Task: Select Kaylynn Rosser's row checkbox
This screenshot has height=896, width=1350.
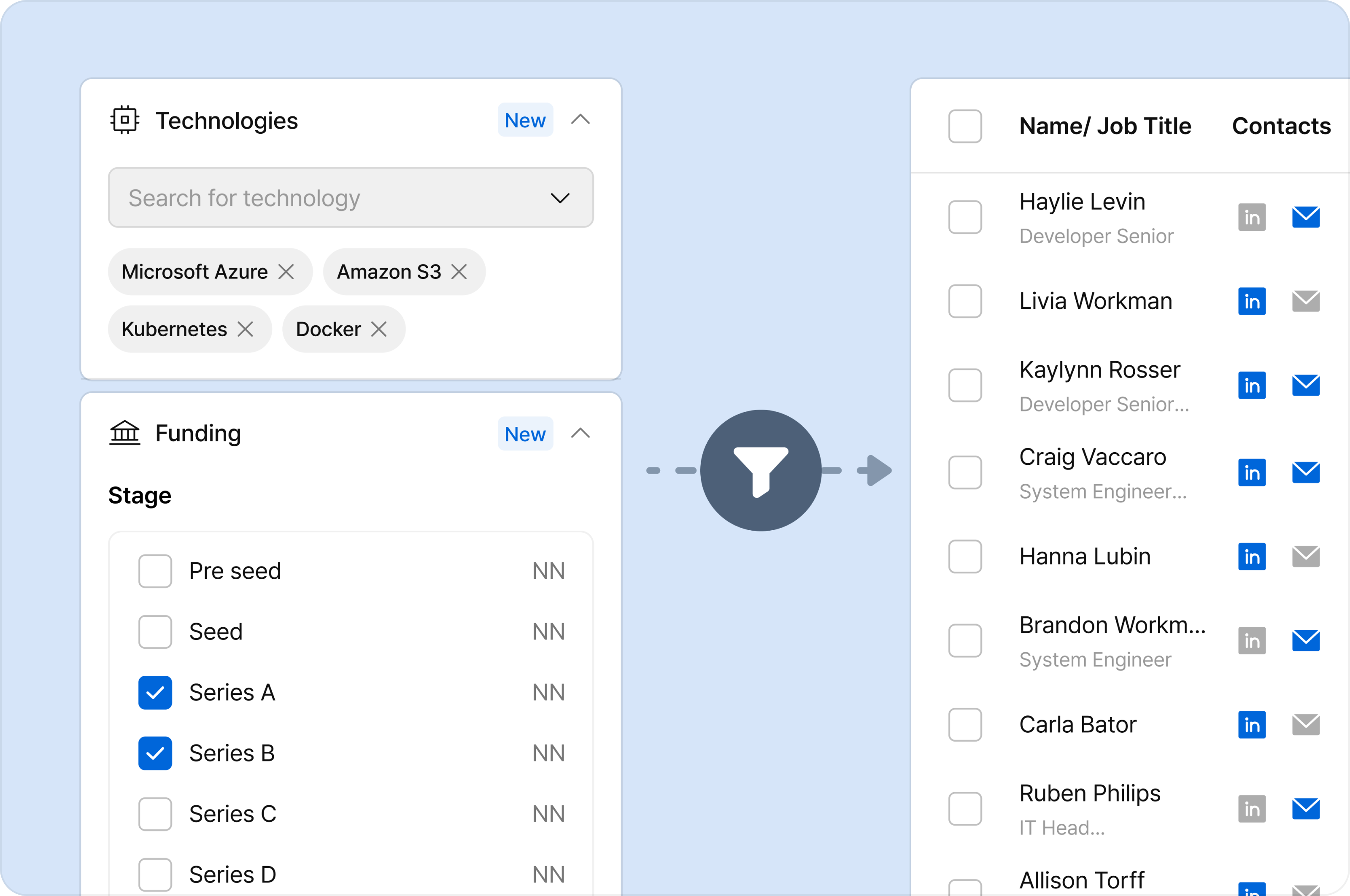Action: (x=965, y=385)
